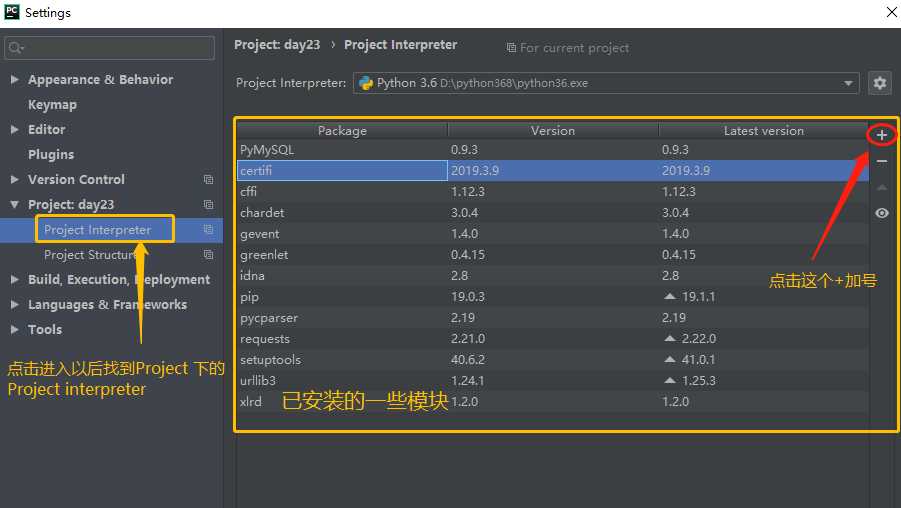Expand the Tools section
Image resolution: width=901 pixels, height=508 pixels.
coord(14,329)
